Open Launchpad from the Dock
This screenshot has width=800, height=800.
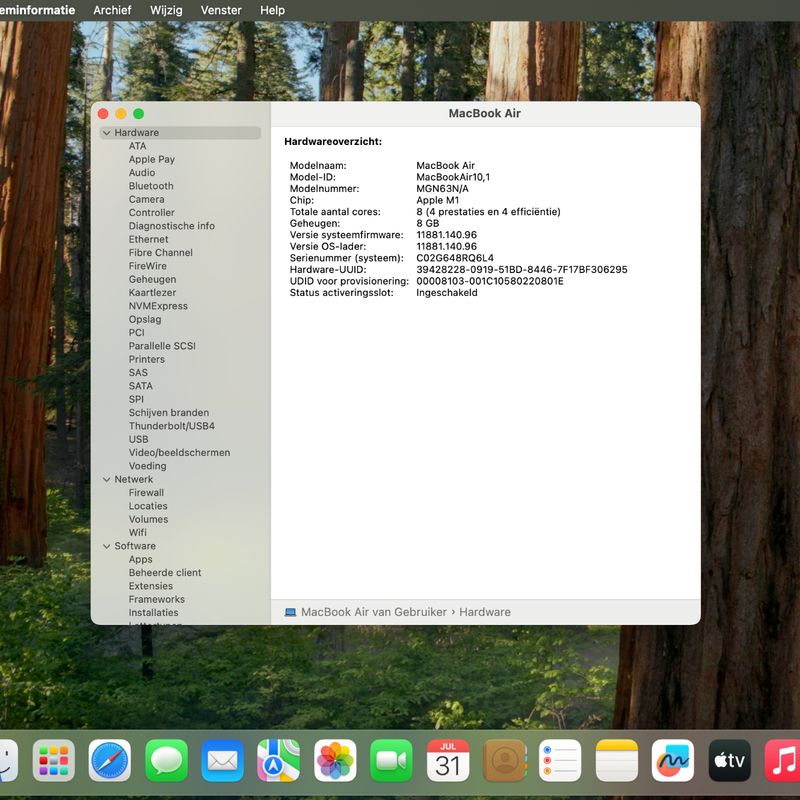tap(54, 760)
